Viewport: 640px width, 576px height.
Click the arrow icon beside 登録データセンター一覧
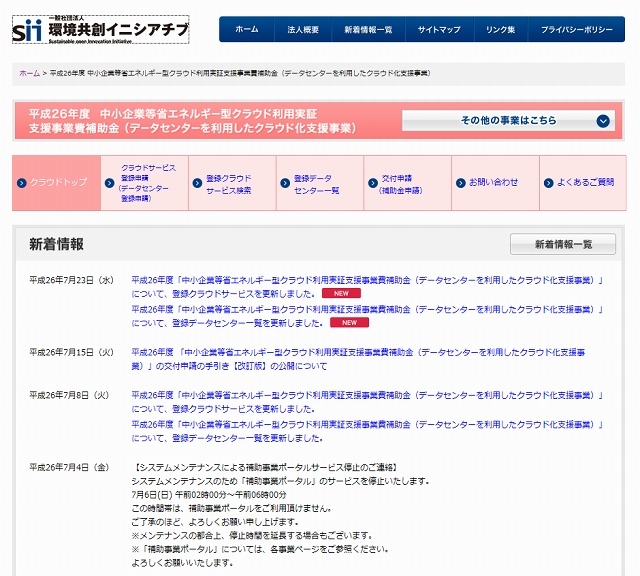point(285,183)
